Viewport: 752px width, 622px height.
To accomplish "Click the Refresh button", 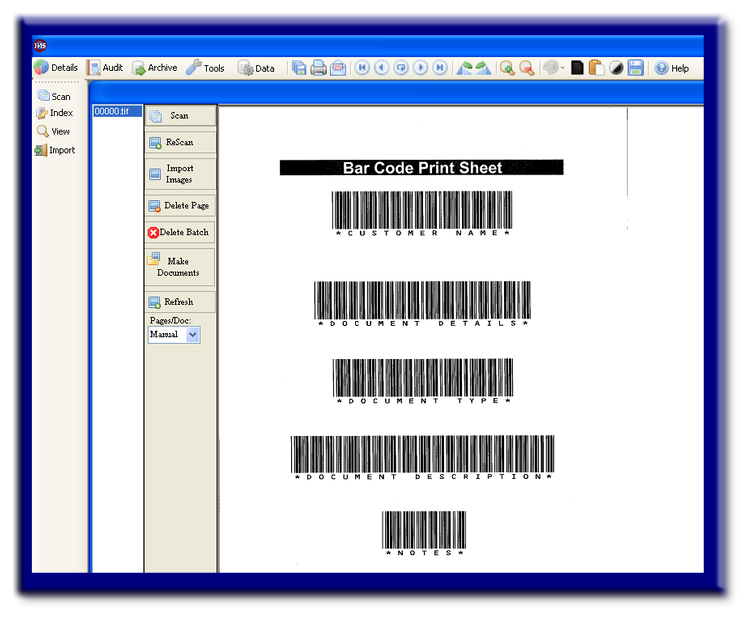I will coord(180,302).
